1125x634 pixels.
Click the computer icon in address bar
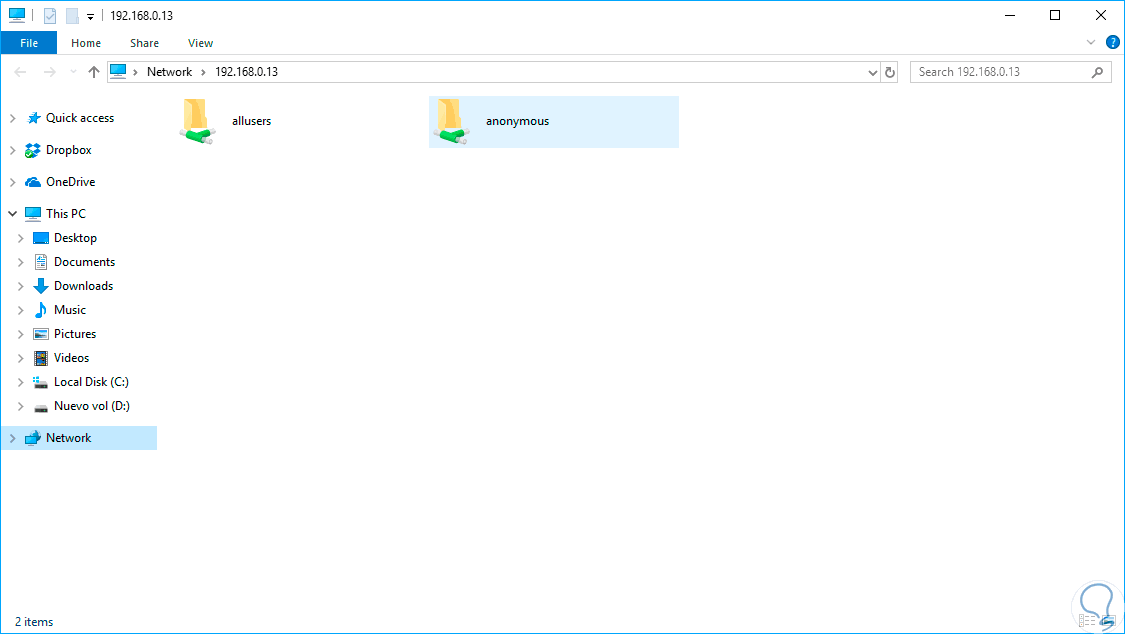coord(118,71)
